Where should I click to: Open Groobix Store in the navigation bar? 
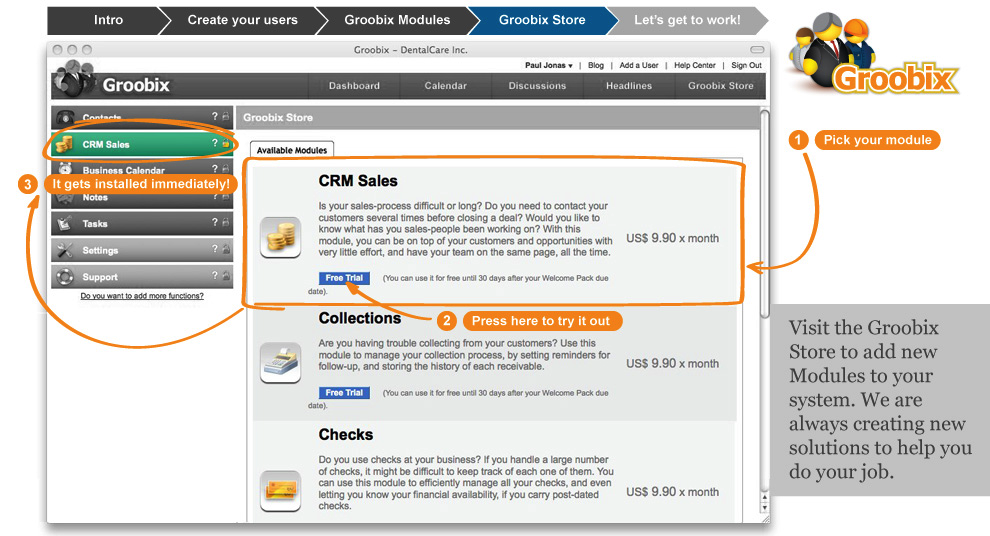[720, 86]
